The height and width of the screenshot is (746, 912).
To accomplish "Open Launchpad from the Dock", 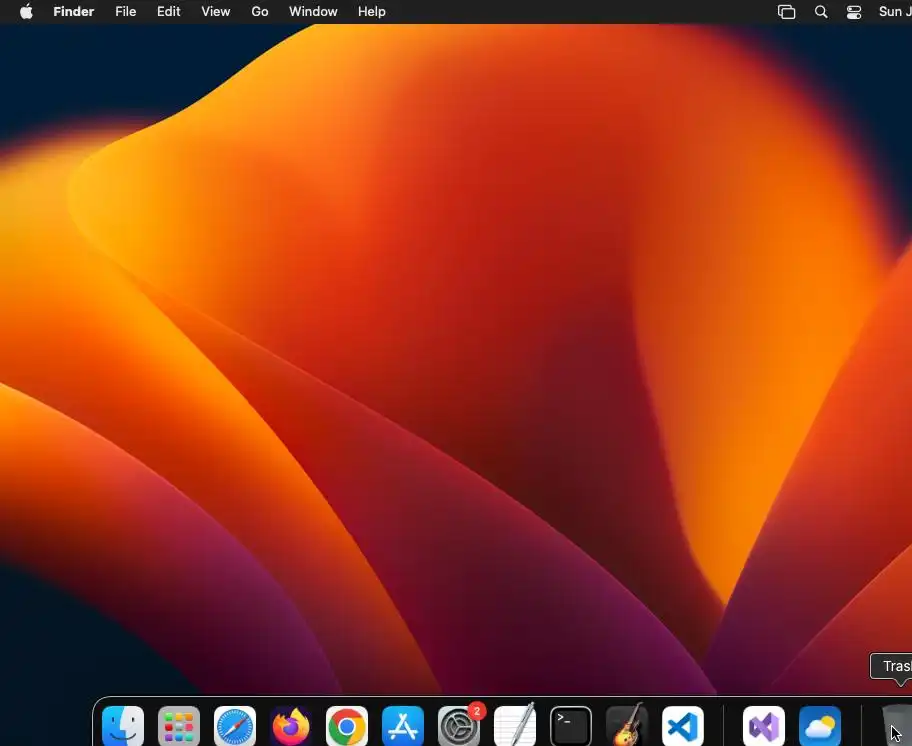I will [x=179, y=726].
